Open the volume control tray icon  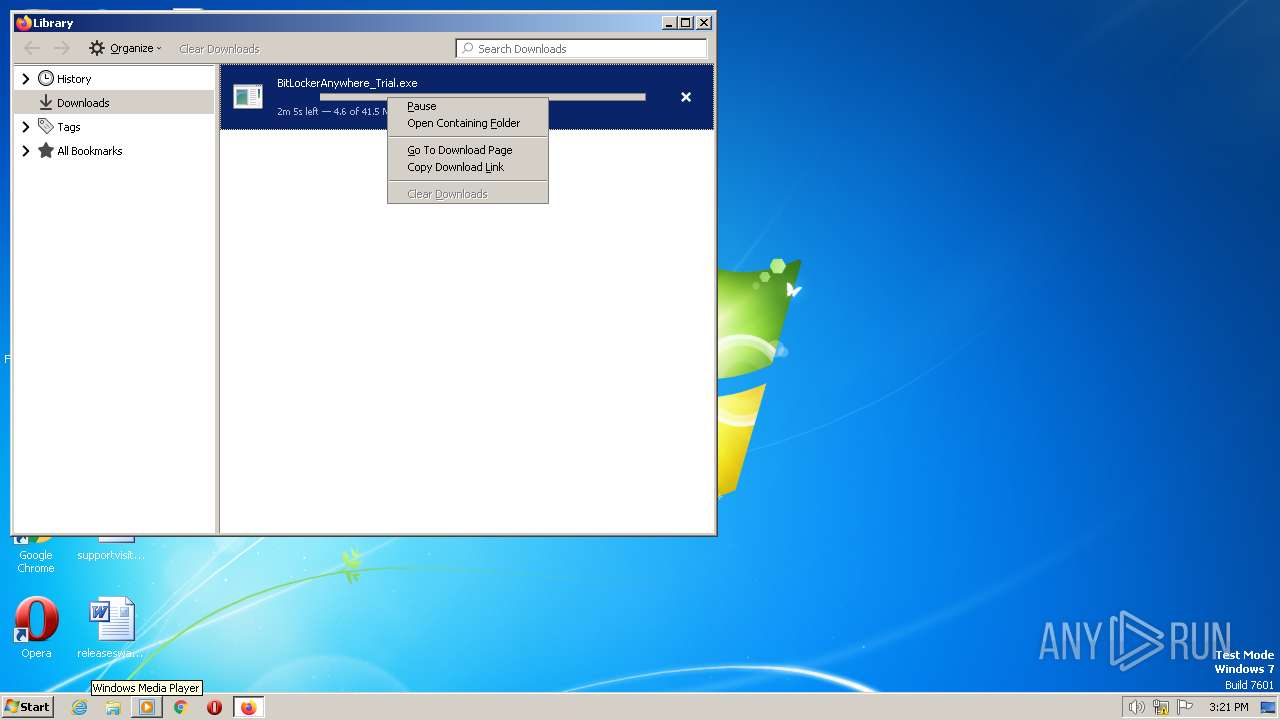[1136, 707]
